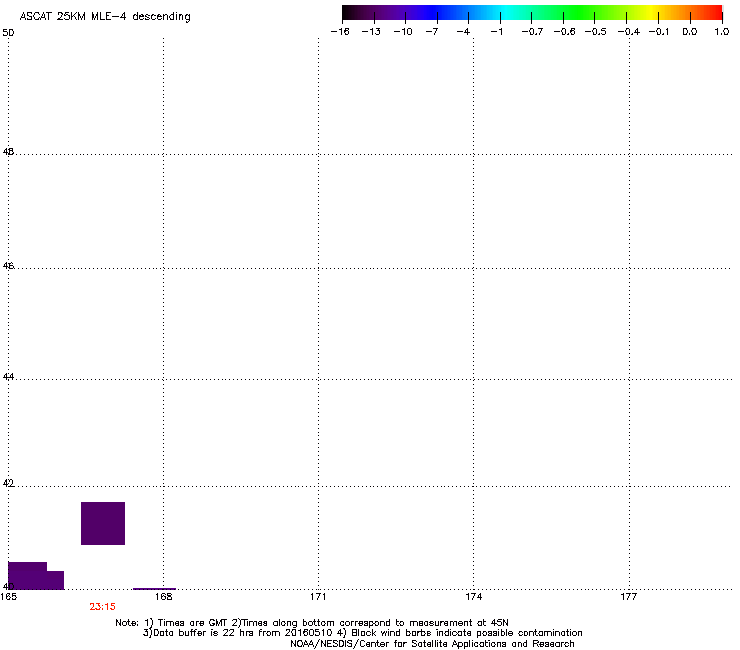Click the color scale bar
740x650 pixels.
tap(532, 12)
